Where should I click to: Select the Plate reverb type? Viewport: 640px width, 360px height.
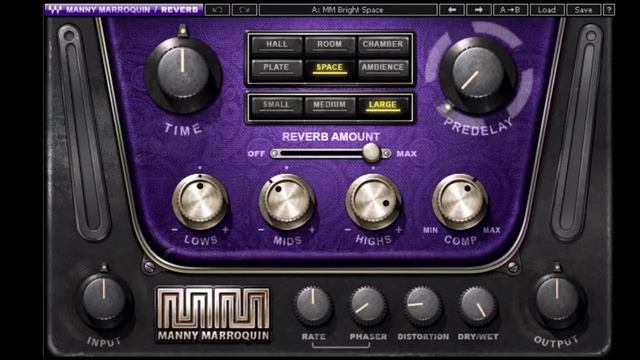point(277,68)
